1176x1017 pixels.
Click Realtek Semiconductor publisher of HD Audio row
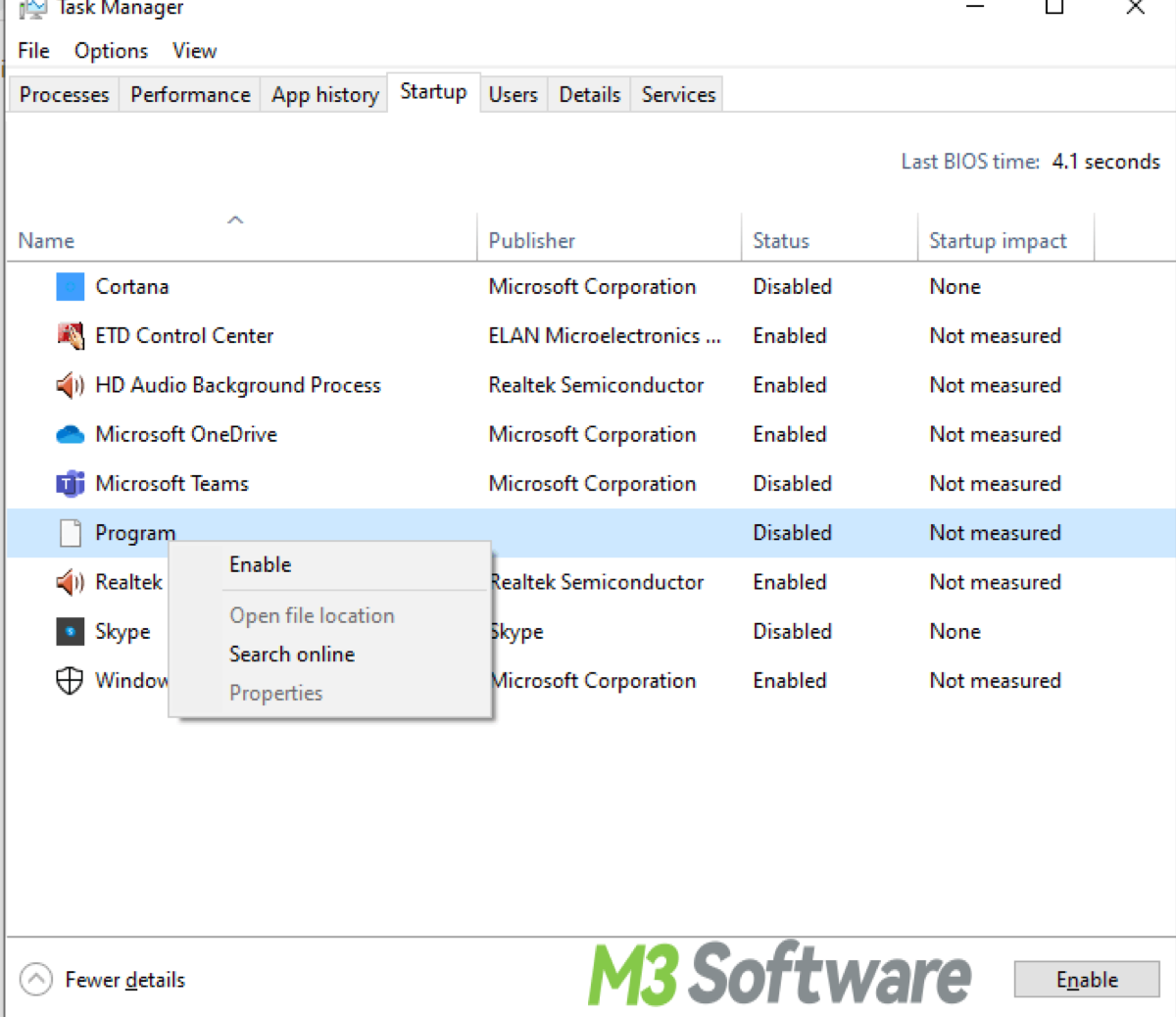click(596, 385)
